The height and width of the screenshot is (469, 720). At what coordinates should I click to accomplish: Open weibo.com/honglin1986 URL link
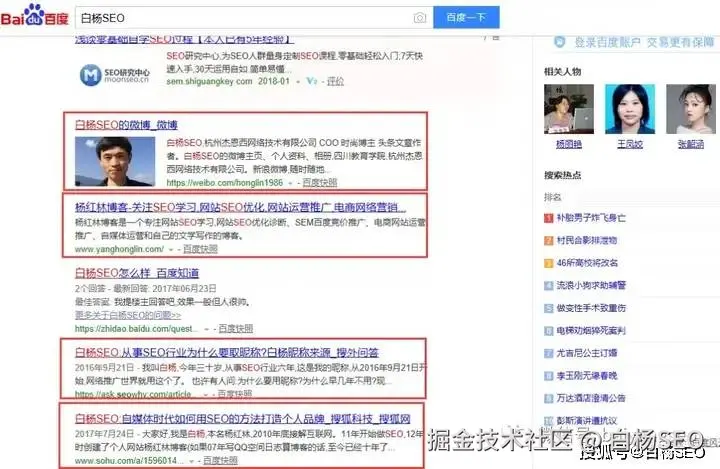(x=225, y=182)
